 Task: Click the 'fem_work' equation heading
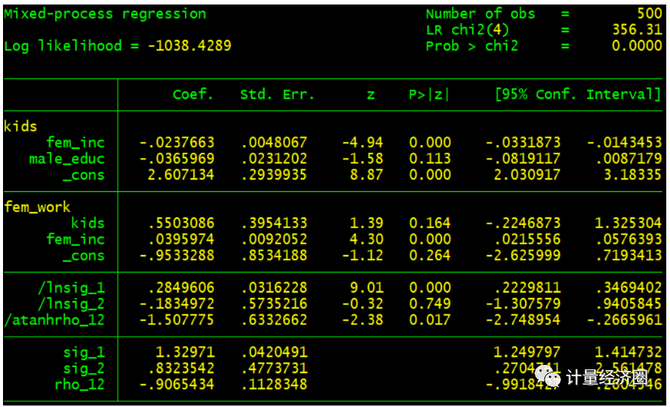click(x=37, y=207)
